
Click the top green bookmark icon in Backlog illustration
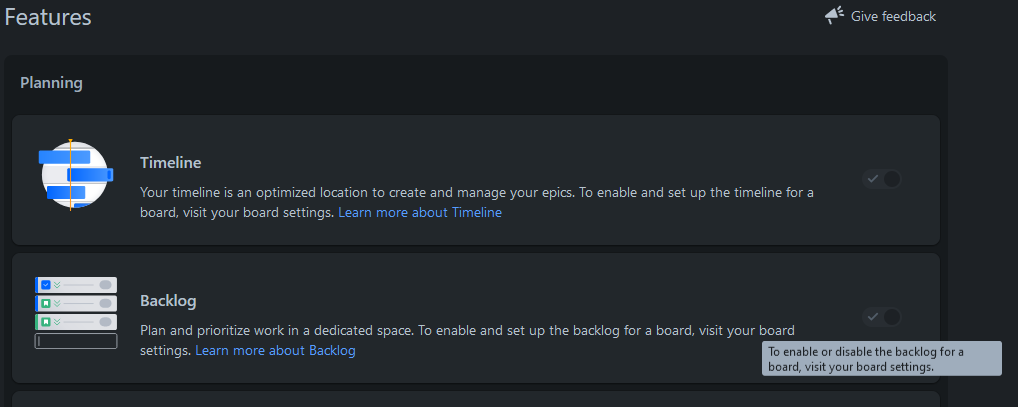click(45, 303)
